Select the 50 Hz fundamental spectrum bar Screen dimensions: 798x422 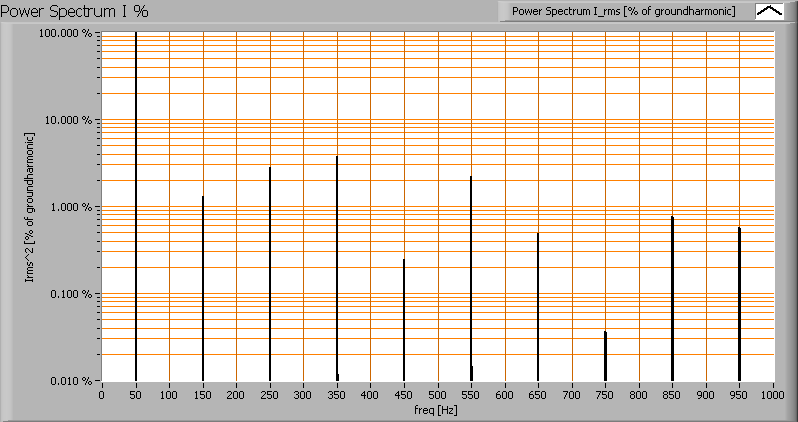click(x=136, y=200)
